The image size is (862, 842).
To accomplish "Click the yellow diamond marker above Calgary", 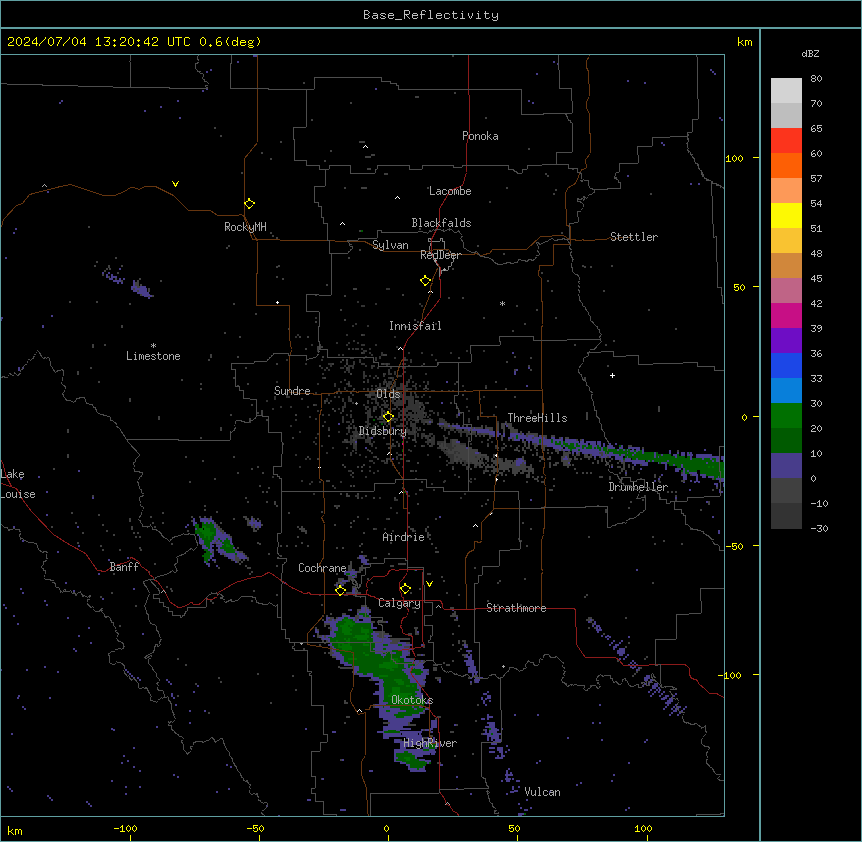I will [405, 589].
